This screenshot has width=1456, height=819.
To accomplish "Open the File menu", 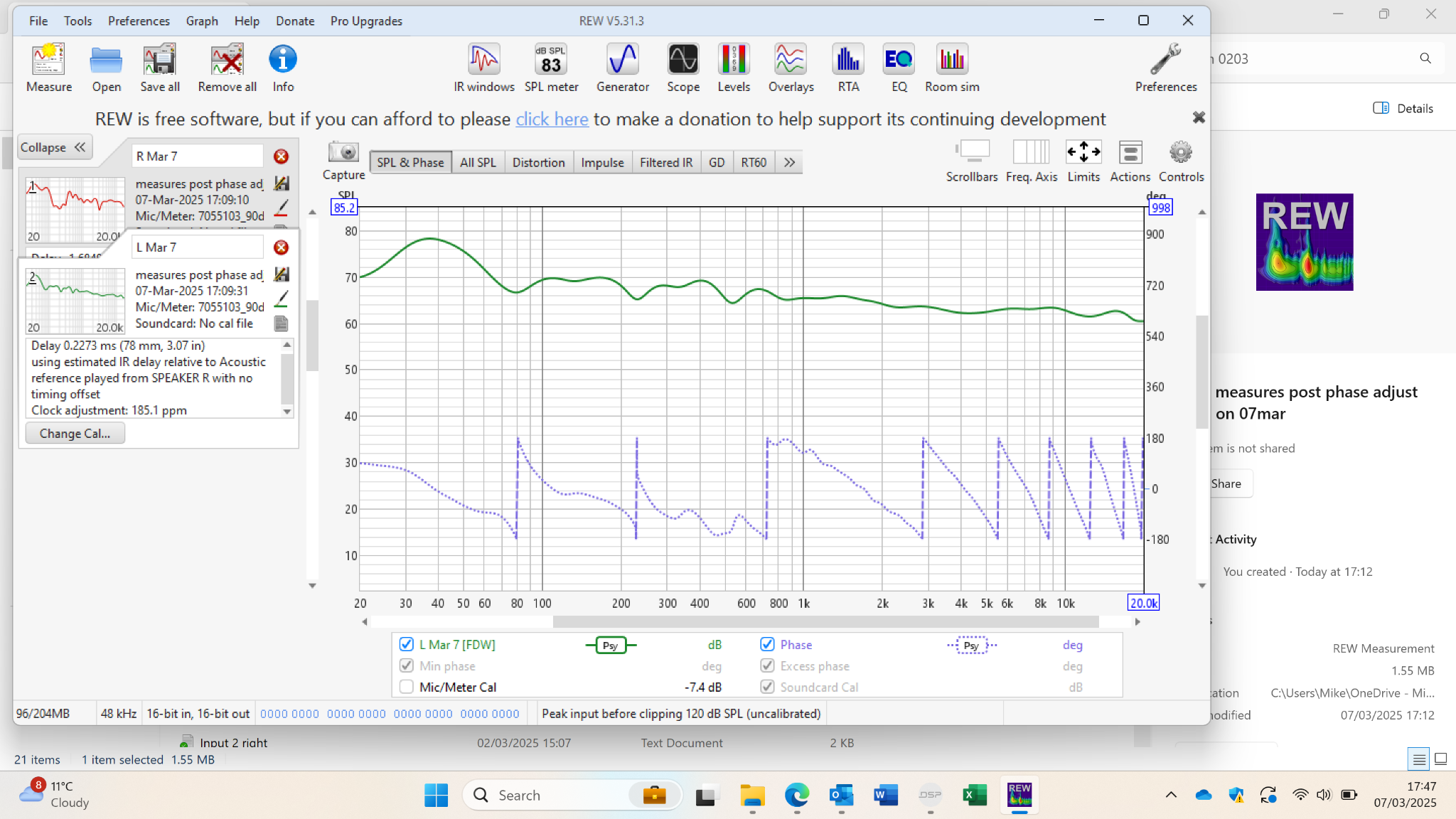I will (38, 21).
